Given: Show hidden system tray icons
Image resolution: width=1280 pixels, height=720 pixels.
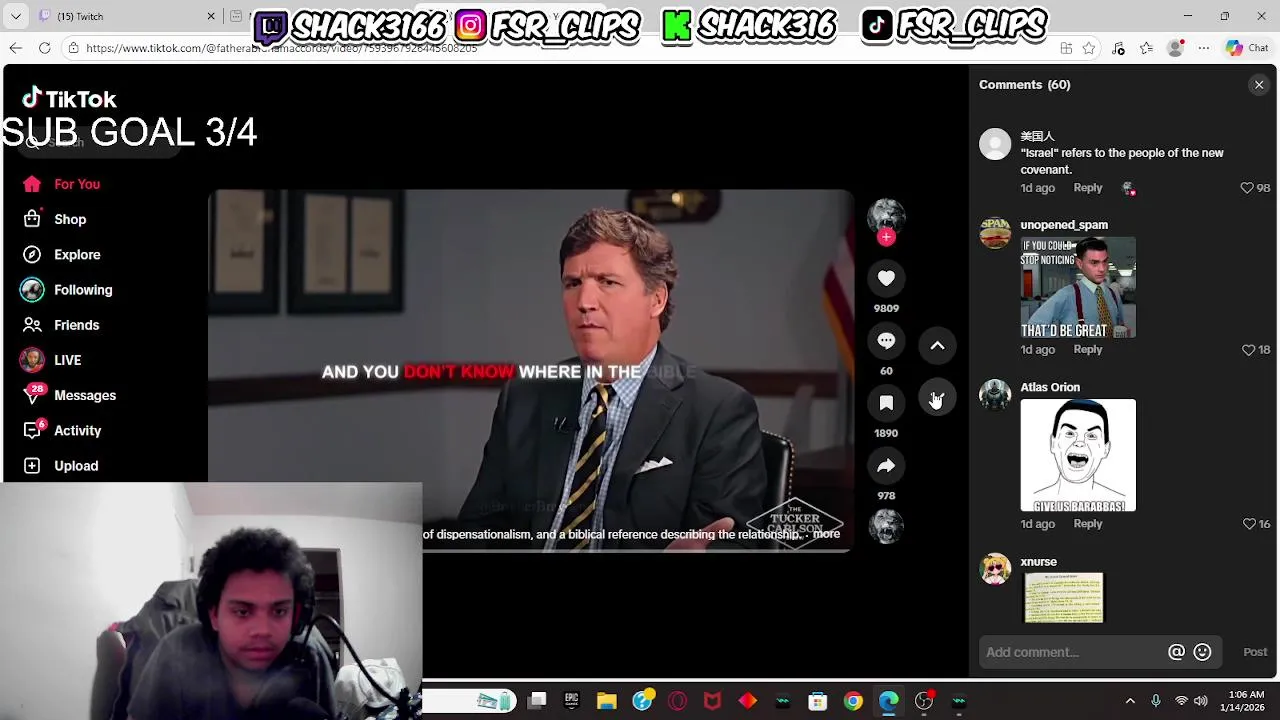Looking at the screenshot, I should point(1130,701).
